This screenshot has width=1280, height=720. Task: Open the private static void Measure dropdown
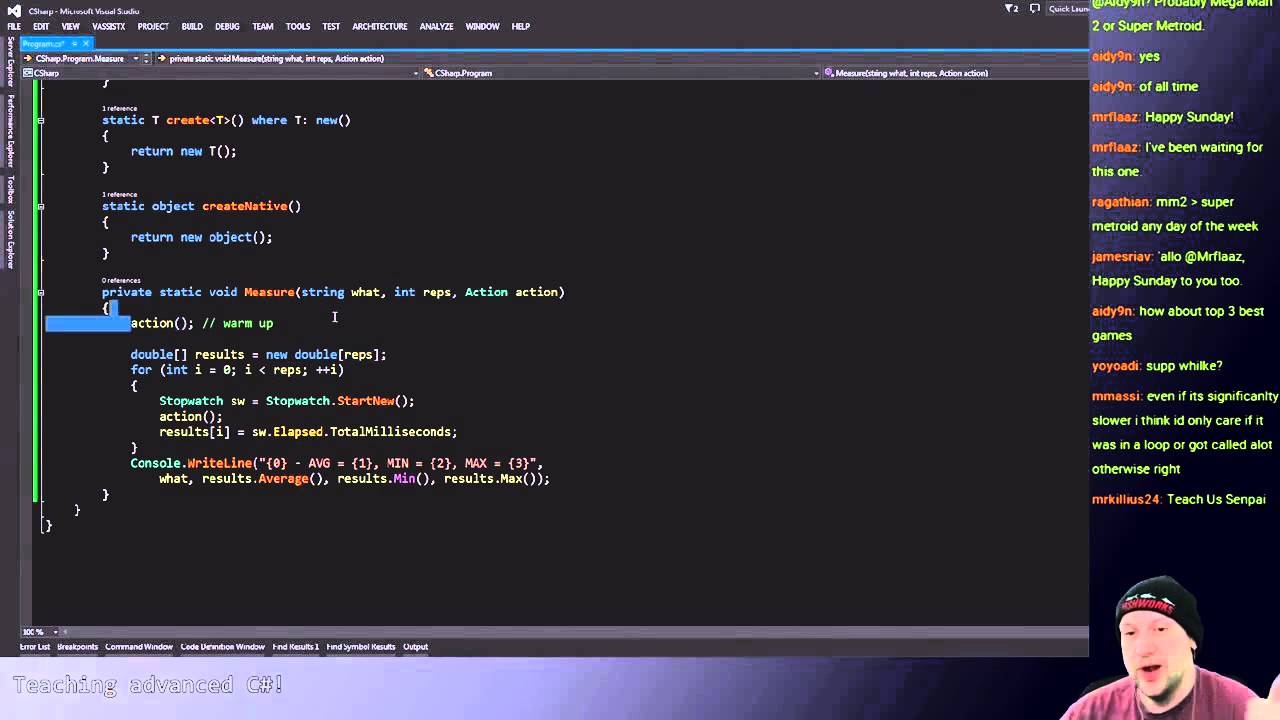pyautogui.click(x=276, y=58)
